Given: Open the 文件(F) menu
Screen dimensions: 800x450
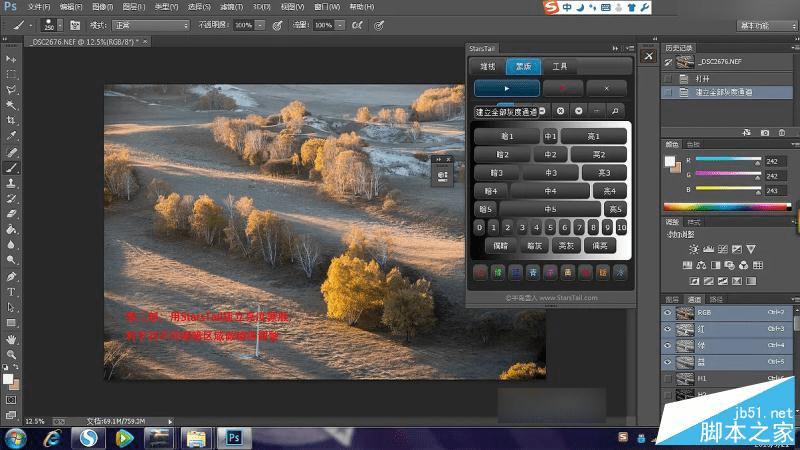Looking at the screenshot, I should coord(39,7).
